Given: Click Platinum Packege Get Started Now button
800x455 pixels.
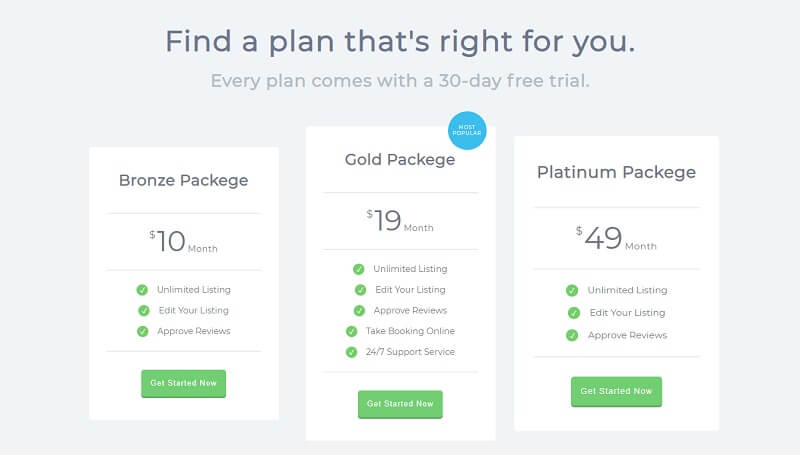Looking at the screenshot, I should pos(616,391).
